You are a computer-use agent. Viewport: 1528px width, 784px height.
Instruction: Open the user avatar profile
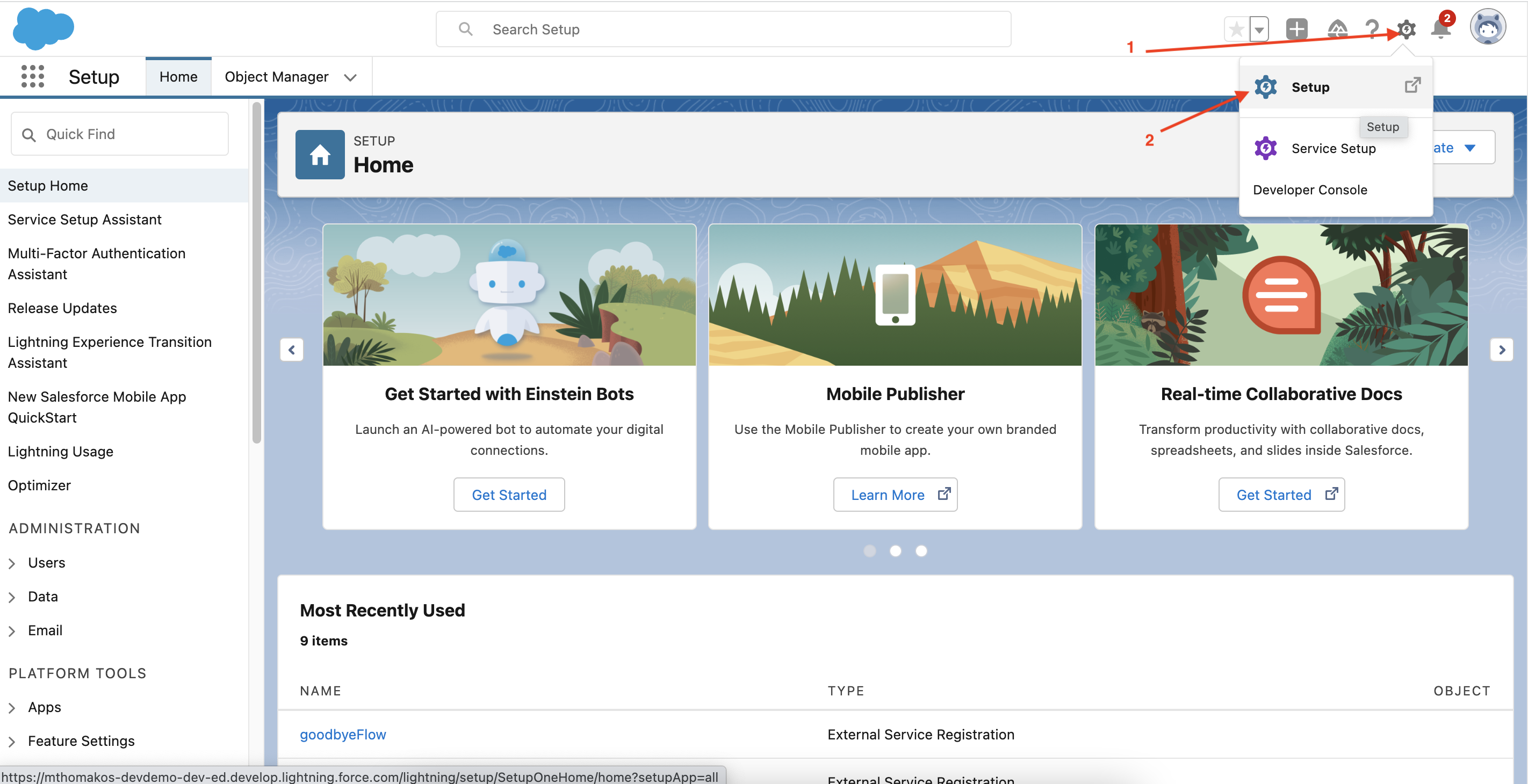[x=1488, y=26]
